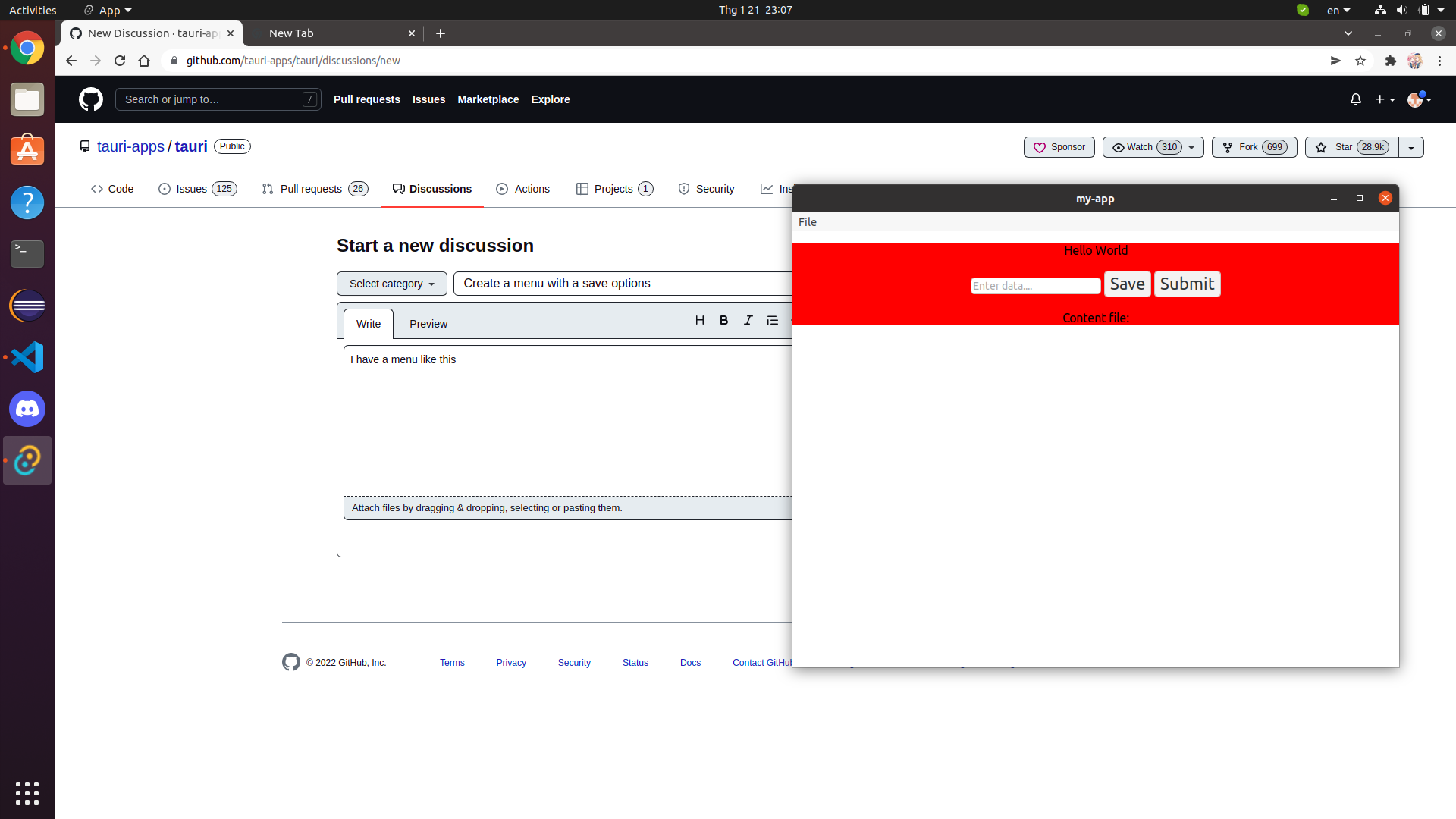The width and height of the screenshot is (1456, 819).
Task: Open the Terminal from the dock
Action: (27, 254)
